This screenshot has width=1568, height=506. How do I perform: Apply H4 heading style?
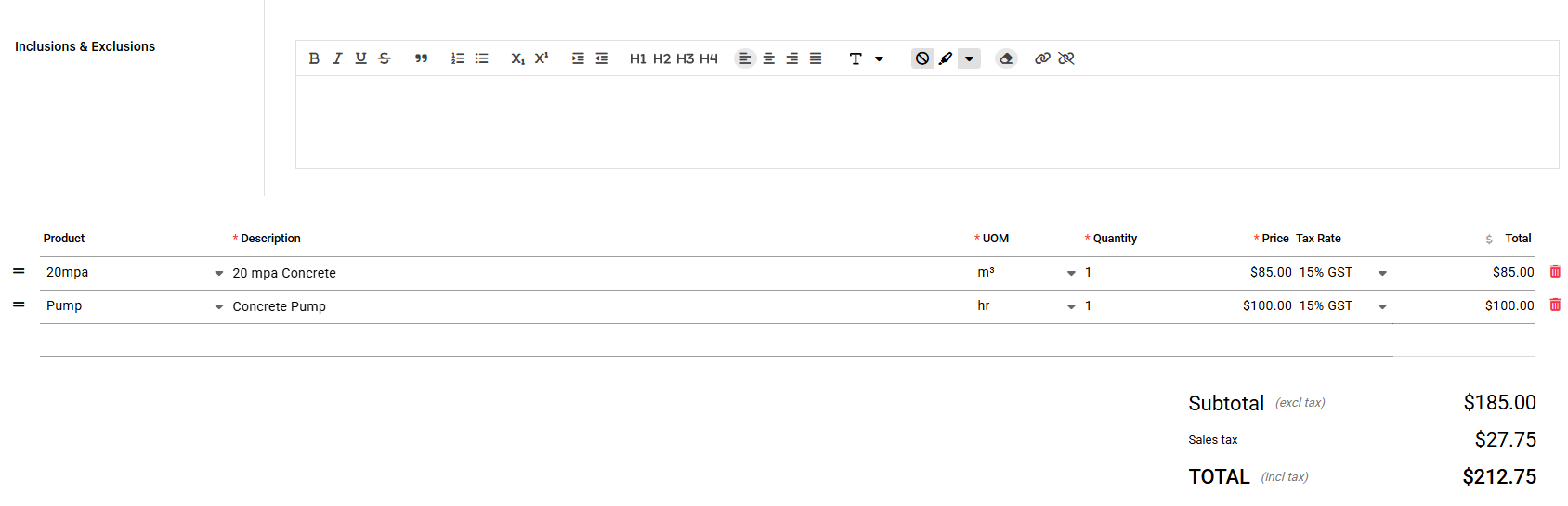(x=709, y=58)
